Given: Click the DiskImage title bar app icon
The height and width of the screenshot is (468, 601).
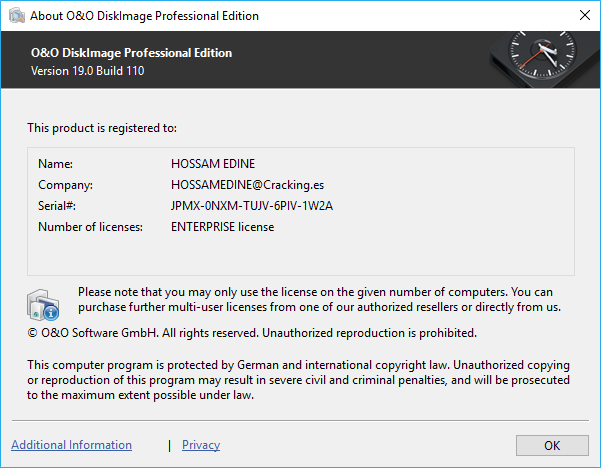Looking at the screenshot, I should pos(16,15).
